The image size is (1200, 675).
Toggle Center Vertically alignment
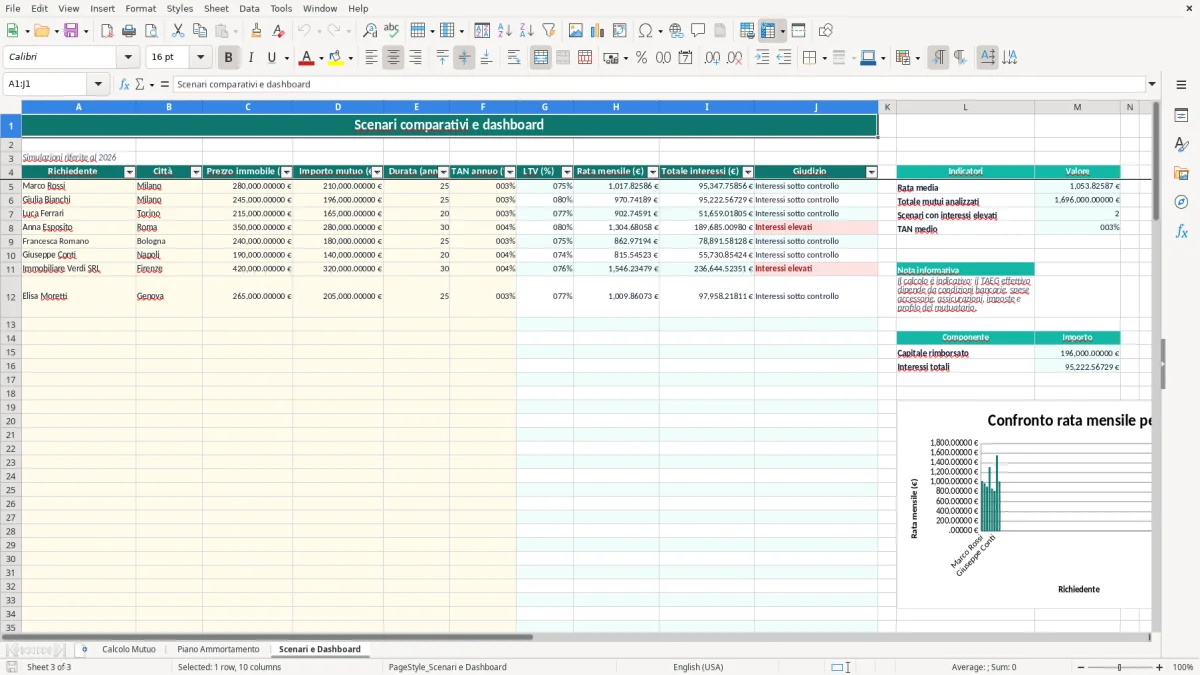click(x=464, y=58)
